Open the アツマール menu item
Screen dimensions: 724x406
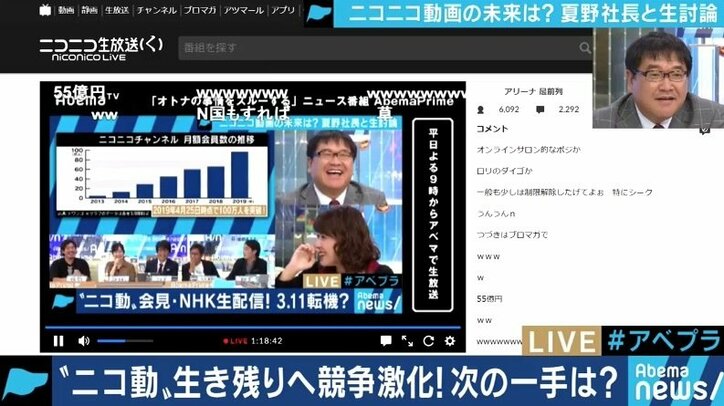tap(243, 10)
